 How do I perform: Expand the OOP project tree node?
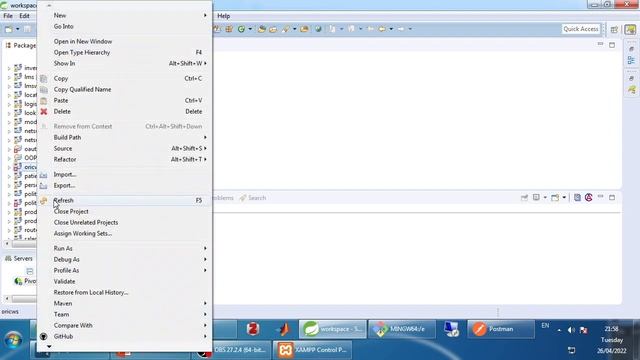[9, 158]
